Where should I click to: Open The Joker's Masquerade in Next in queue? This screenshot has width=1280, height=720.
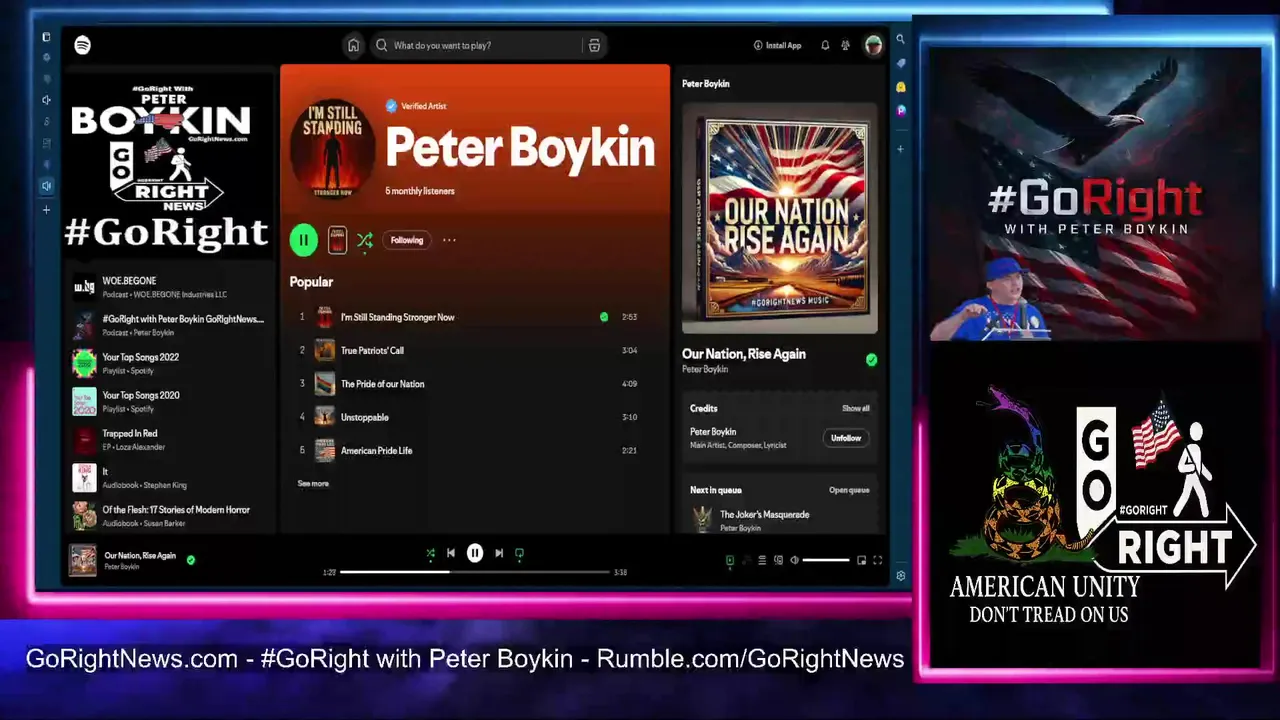[764, 514]
